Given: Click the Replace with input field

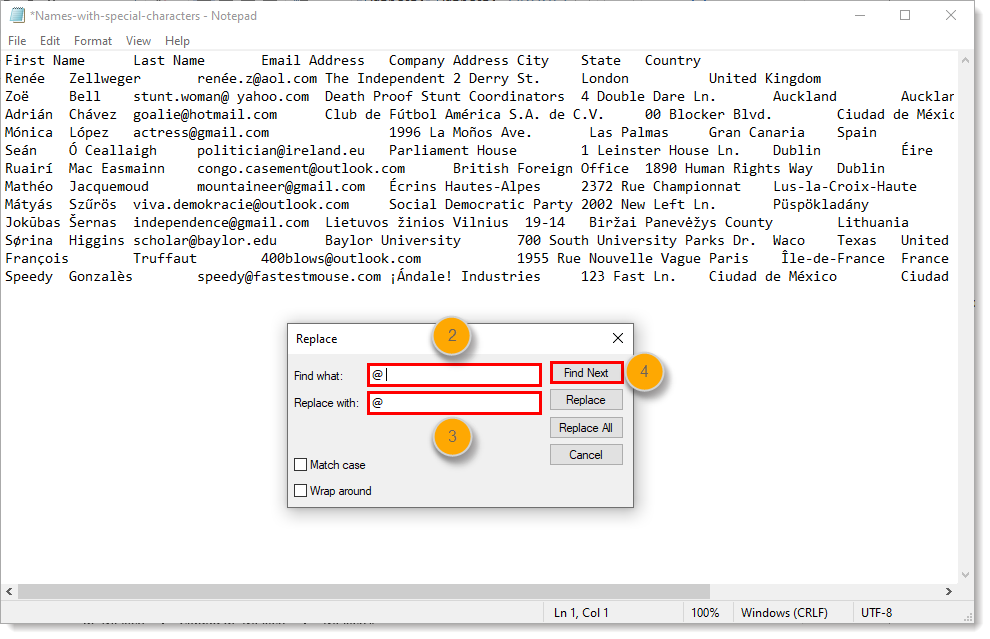Looking at the screenshot, I should [x=455, y=403].
